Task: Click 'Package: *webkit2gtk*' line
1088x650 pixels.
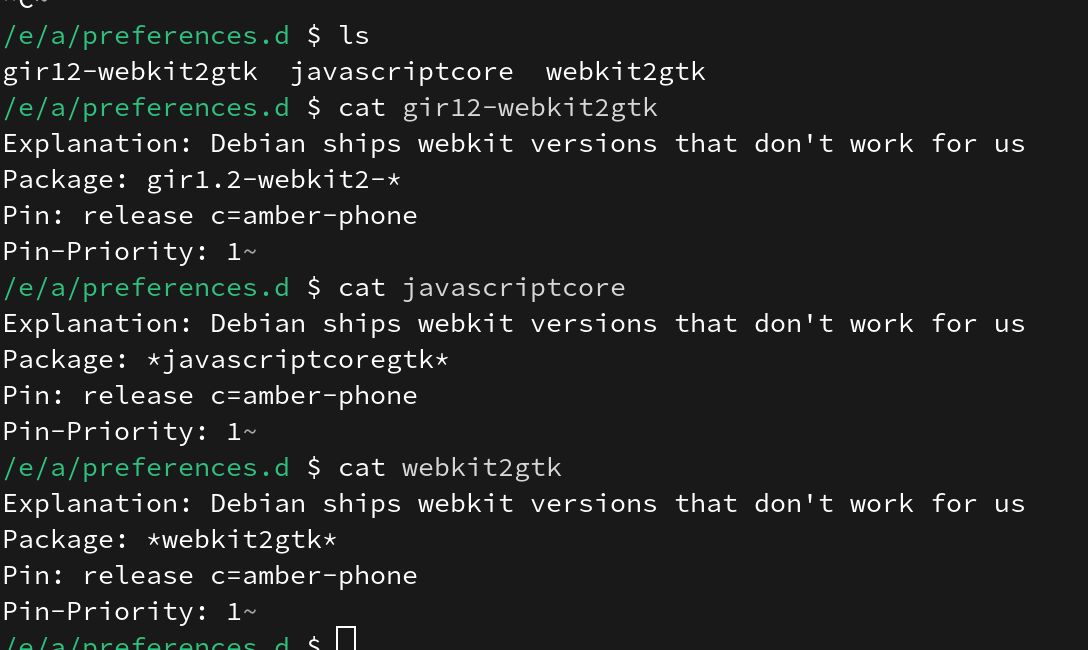Action: [x=170, y=540]
